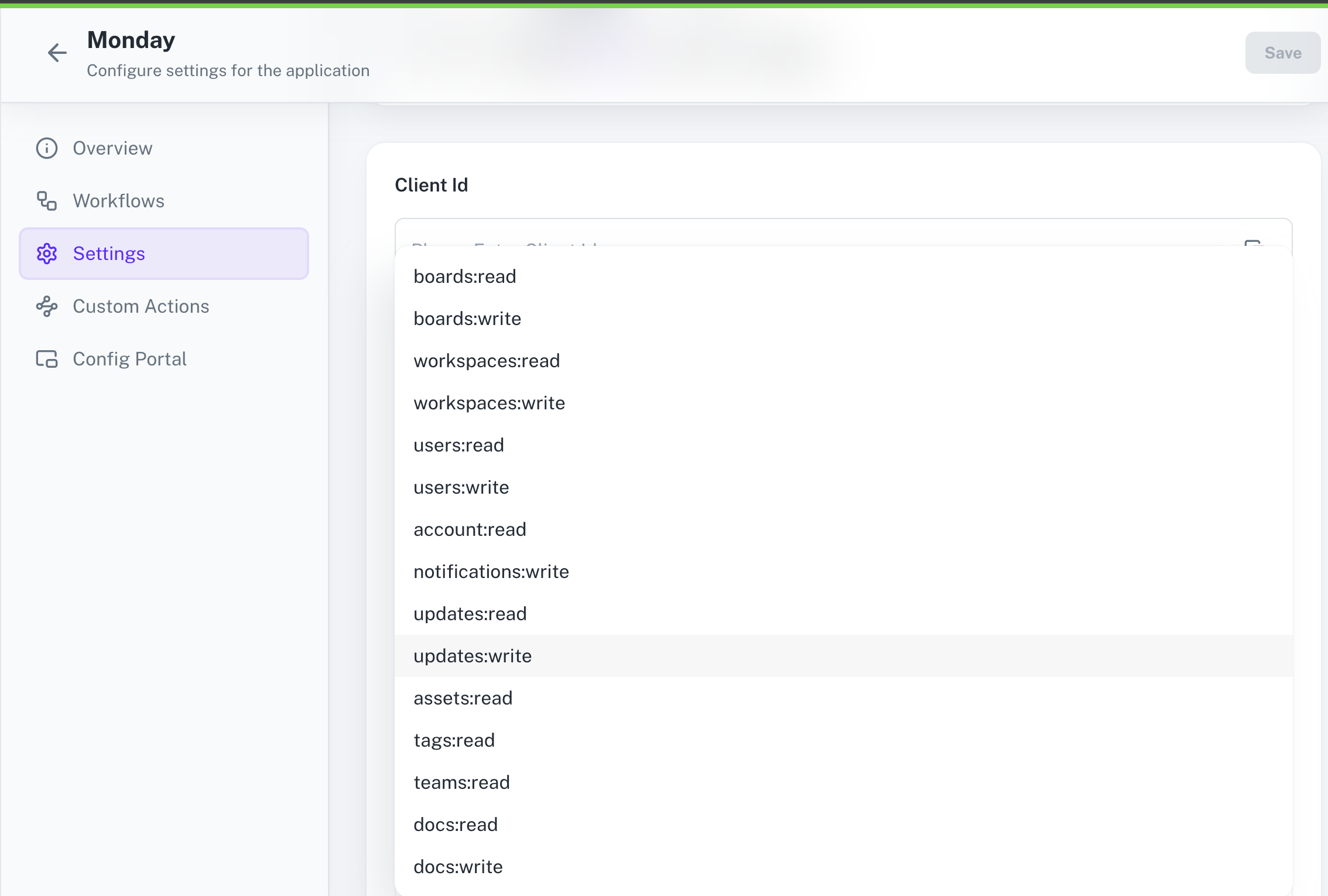The width and height of the screenshot is (1328, 896).
Task: Choose users:read permission scope
Action: pyautogui.click(x=458, y=444)
